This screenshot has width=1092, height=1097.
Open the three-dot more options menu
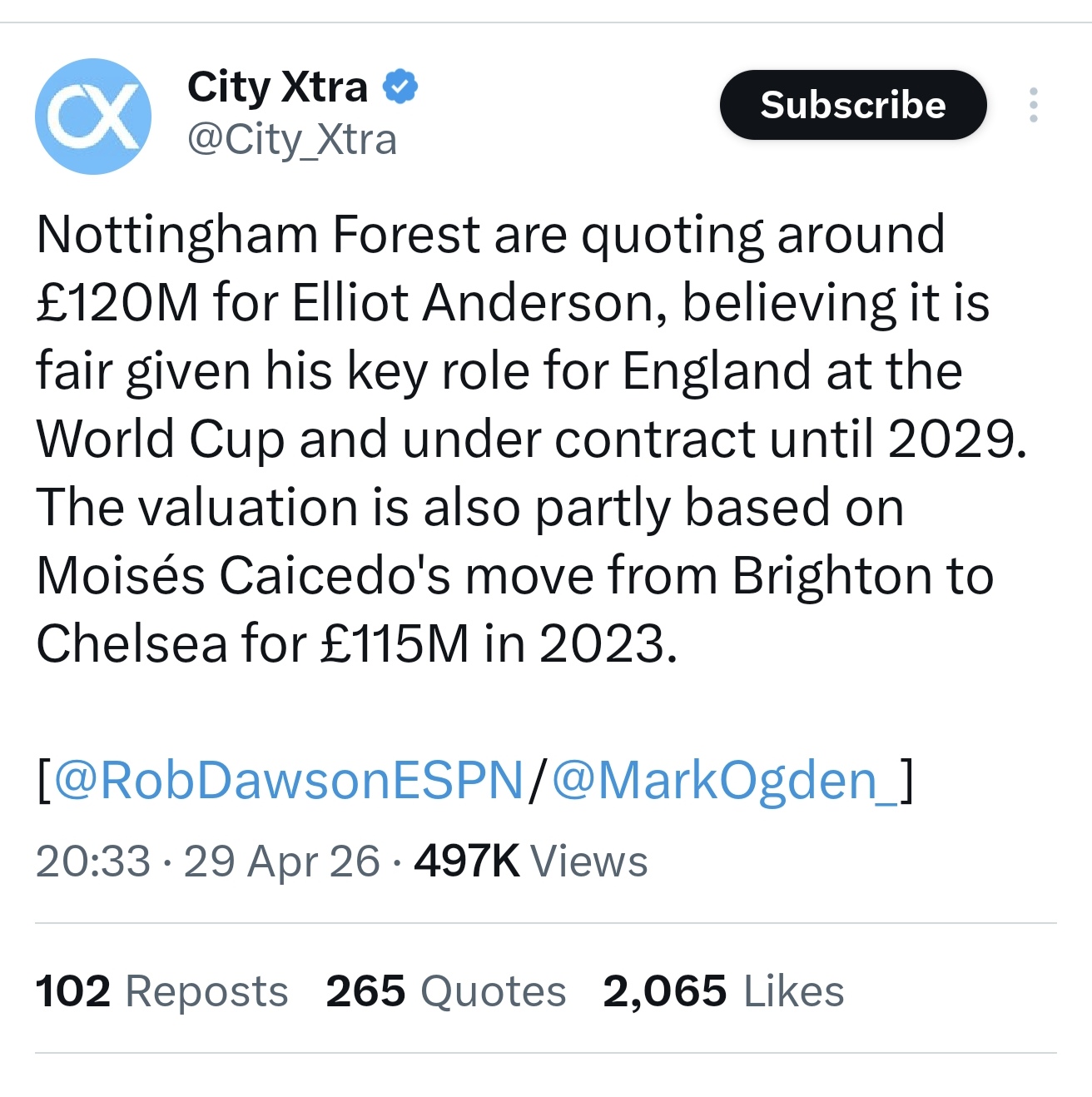tap(1033, 105)
